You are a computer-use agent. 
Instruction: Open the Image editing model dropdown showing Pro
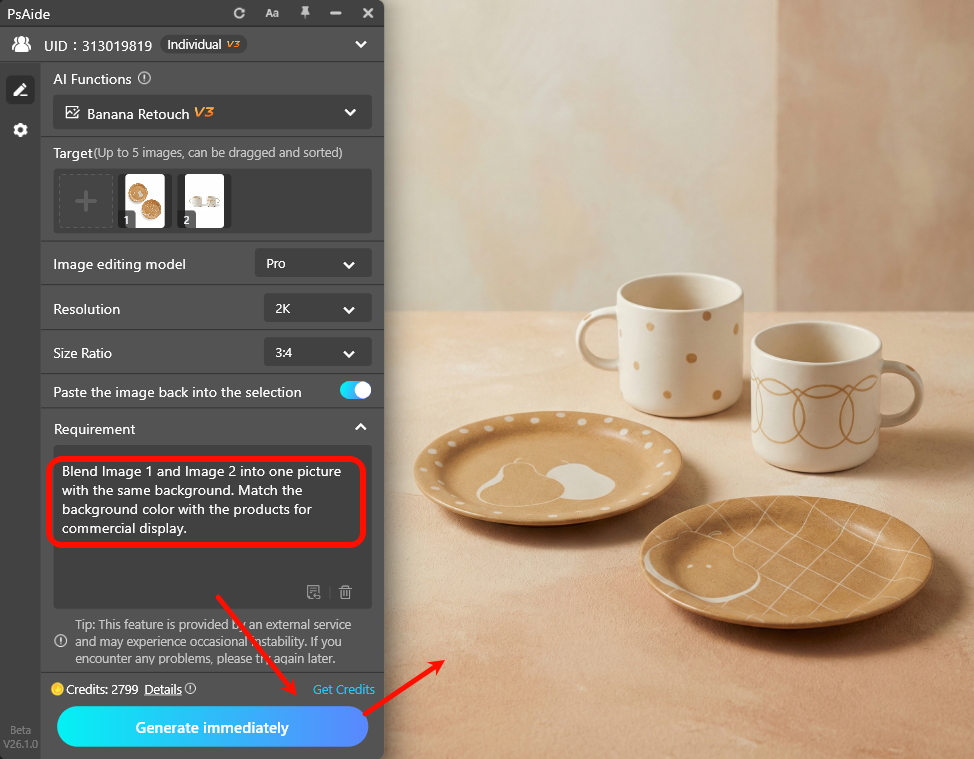click(x=313, y=263)
